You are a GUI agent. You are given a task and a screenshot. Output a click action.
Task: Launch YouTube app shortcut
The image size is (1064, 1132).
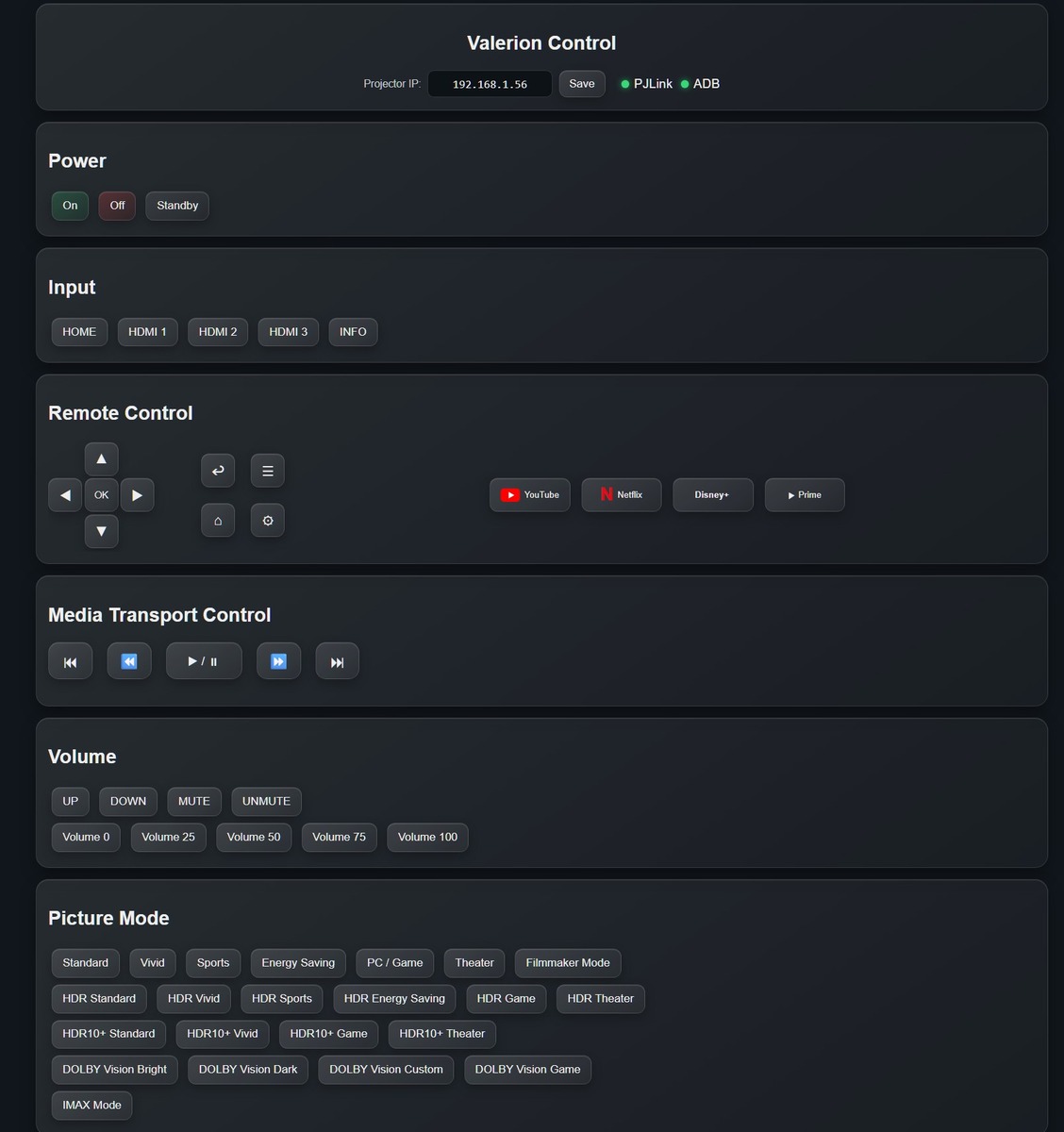[x=530, y=495]
